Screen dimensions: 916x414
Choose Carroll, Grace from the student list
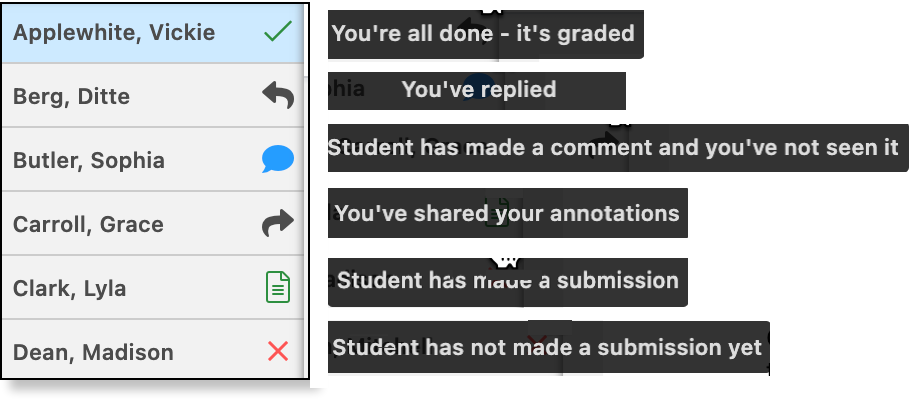pos(153,224)
